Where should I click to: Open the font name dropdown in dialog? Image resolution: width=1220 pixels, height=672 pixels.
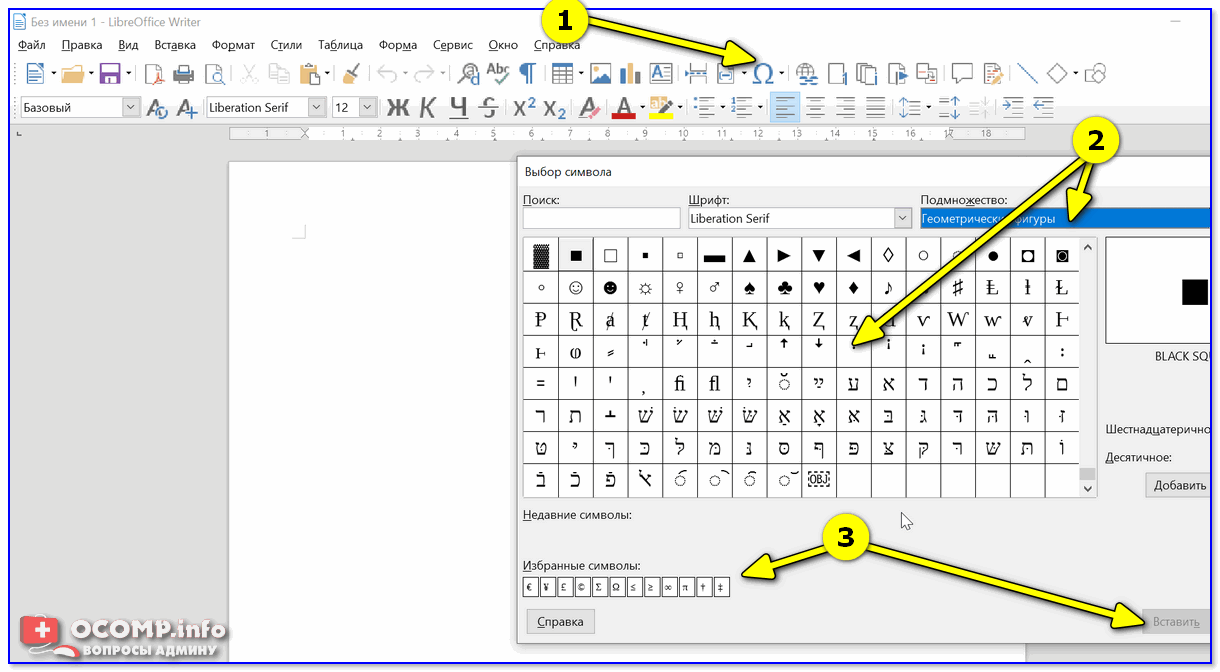click(x=900, y=218)
